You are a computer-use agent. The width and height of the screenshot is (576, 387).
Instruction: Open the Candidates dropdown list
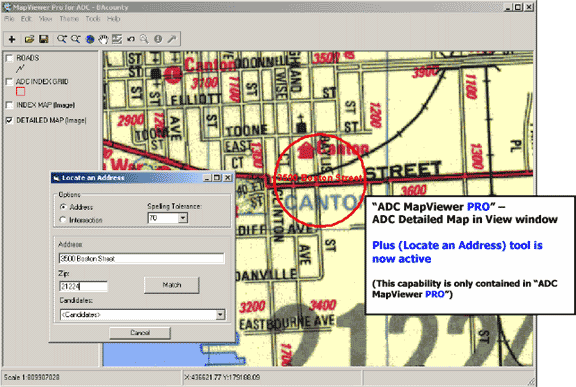pos(220,315)
